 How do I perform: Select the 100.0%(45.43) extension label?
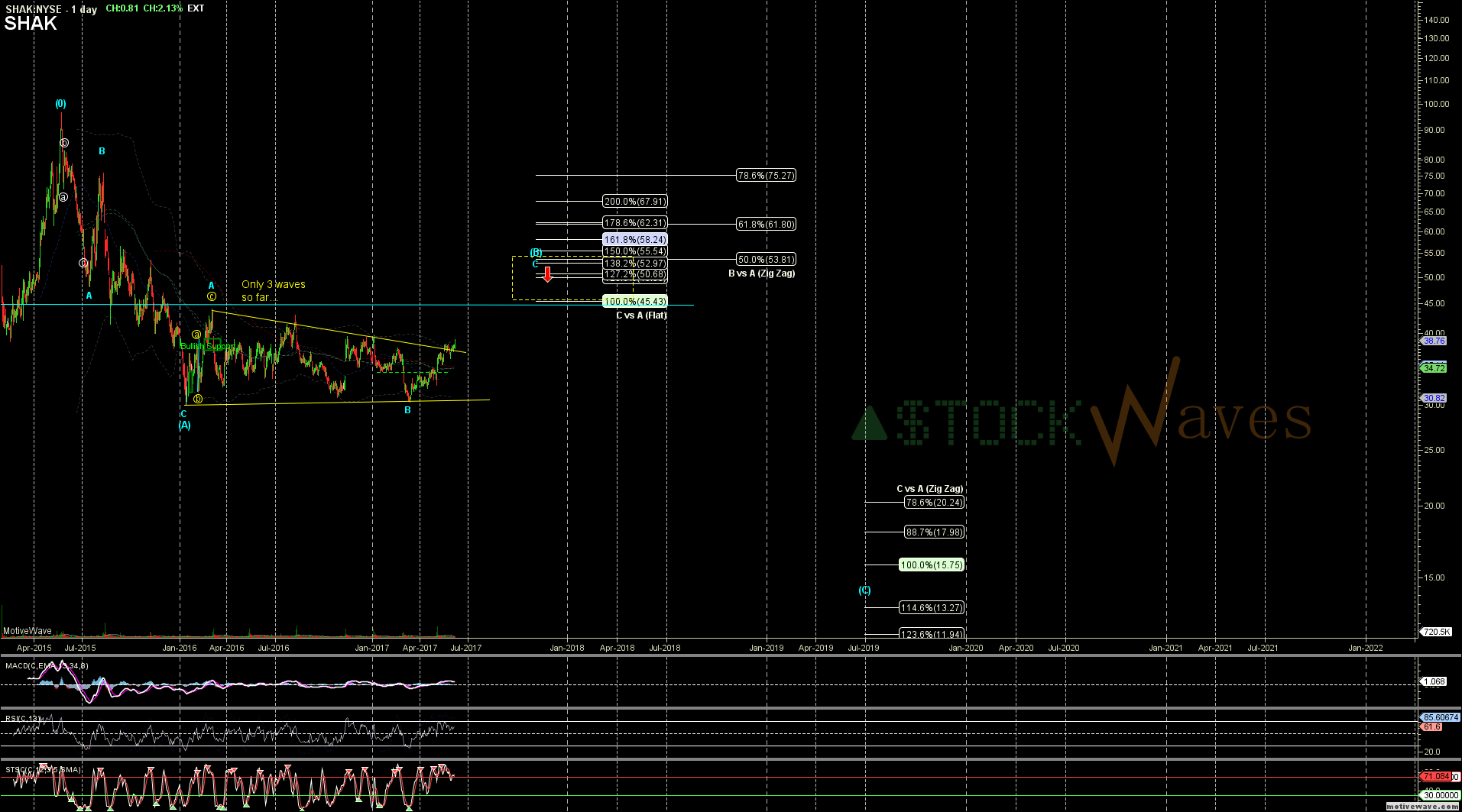point(635,302)
